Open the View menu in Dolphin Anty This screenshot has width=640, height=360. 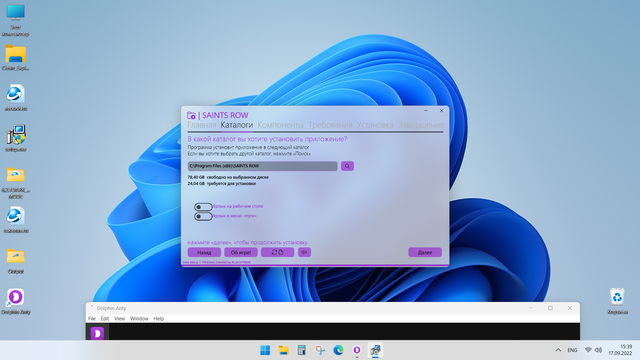click(x=119, y=318)
